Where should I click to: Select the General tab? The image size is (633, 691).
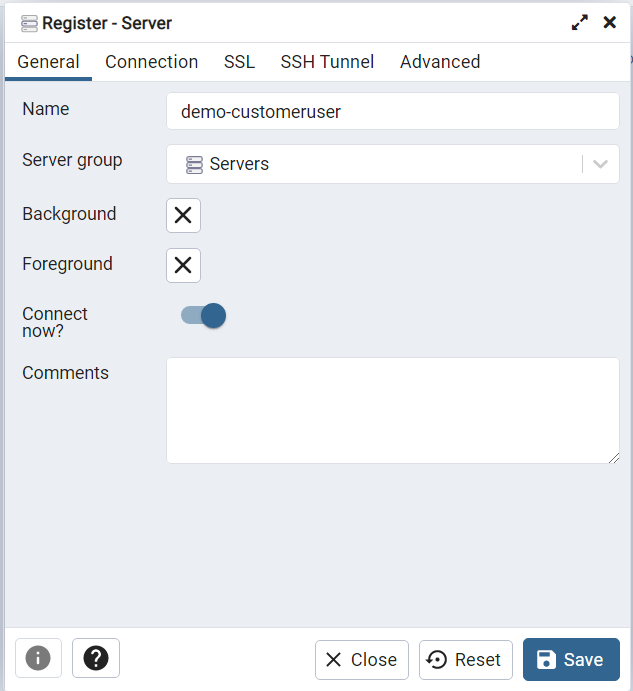(48, 62)
